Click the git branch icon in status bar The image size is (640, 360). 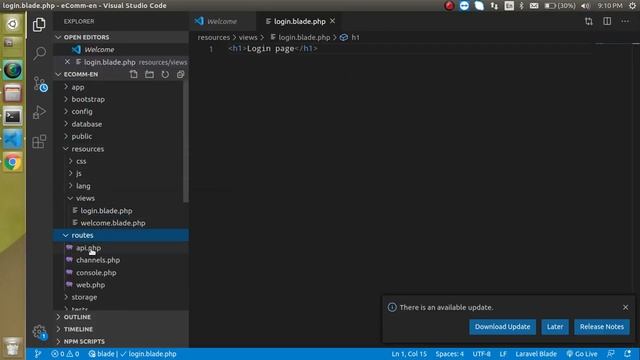(x=38, y=354)
